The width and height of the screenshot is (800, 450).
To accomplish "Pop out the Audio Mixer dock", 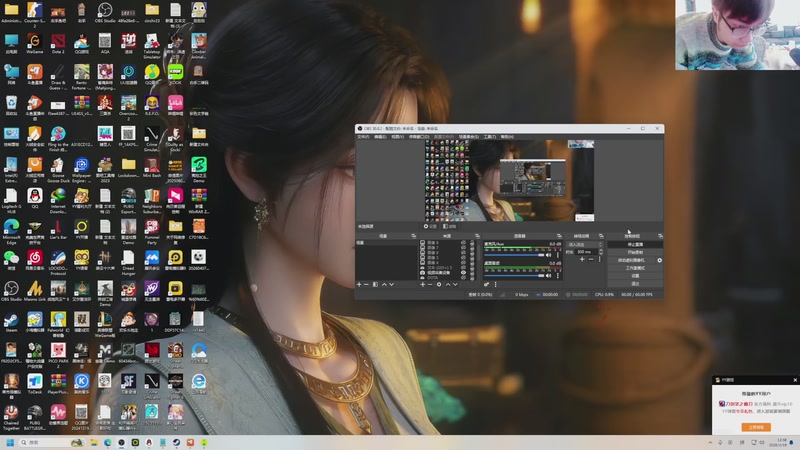I will pyautogui.click(x=559, y=236).
